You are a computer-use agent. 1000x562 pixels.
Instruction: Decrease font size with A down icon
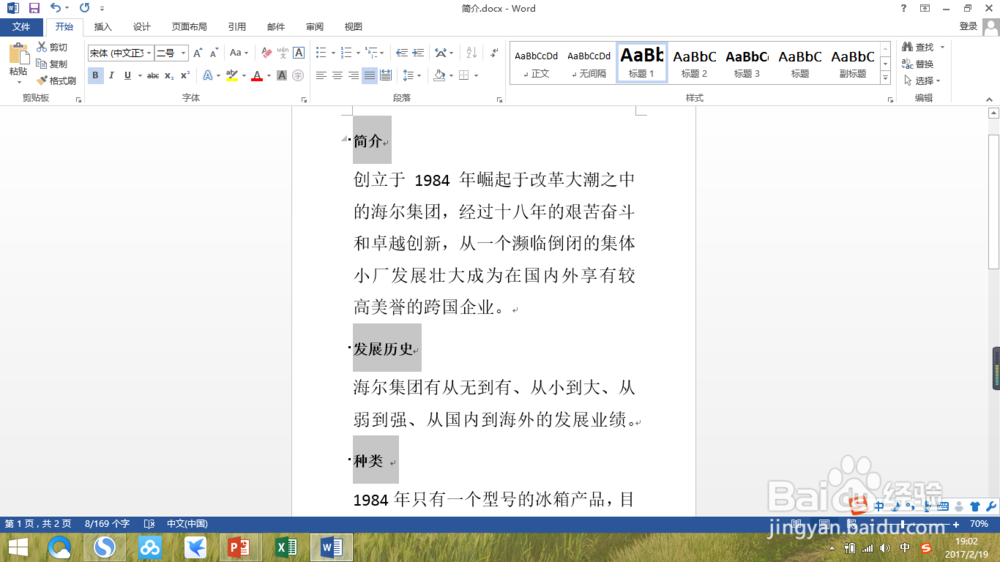[214, 53]
